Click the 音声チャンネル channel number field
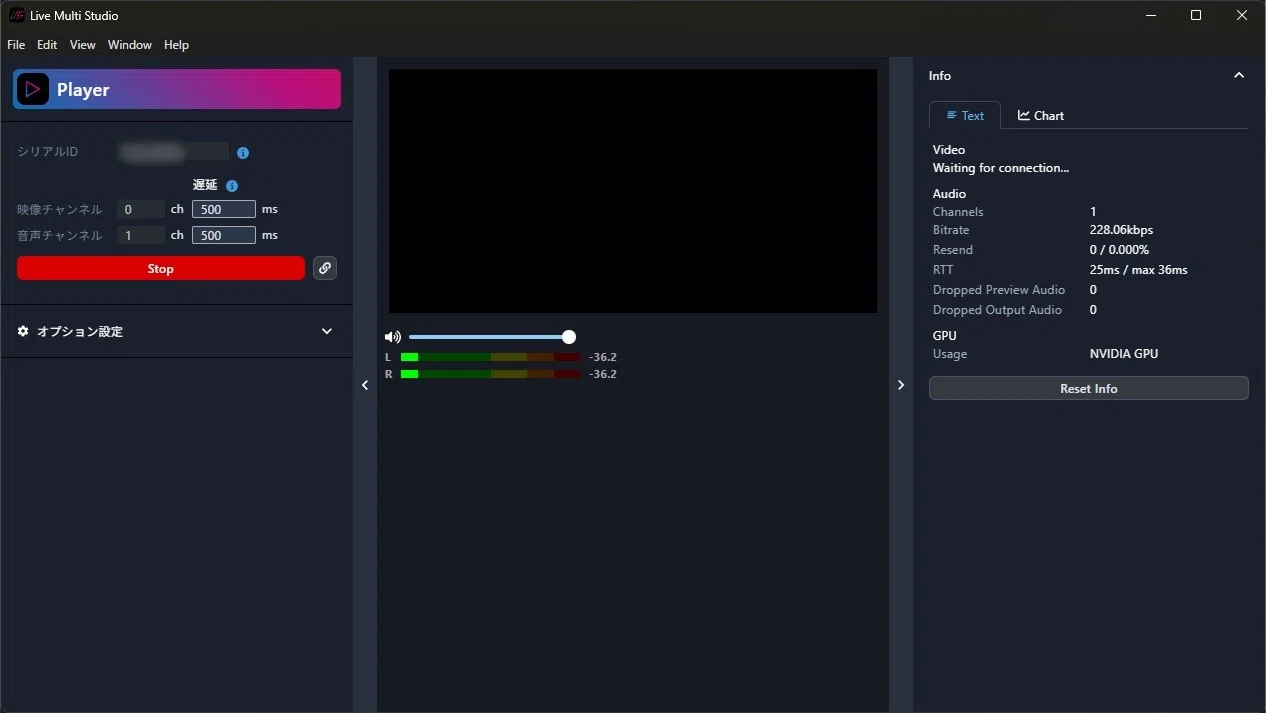 coord(140,235)
